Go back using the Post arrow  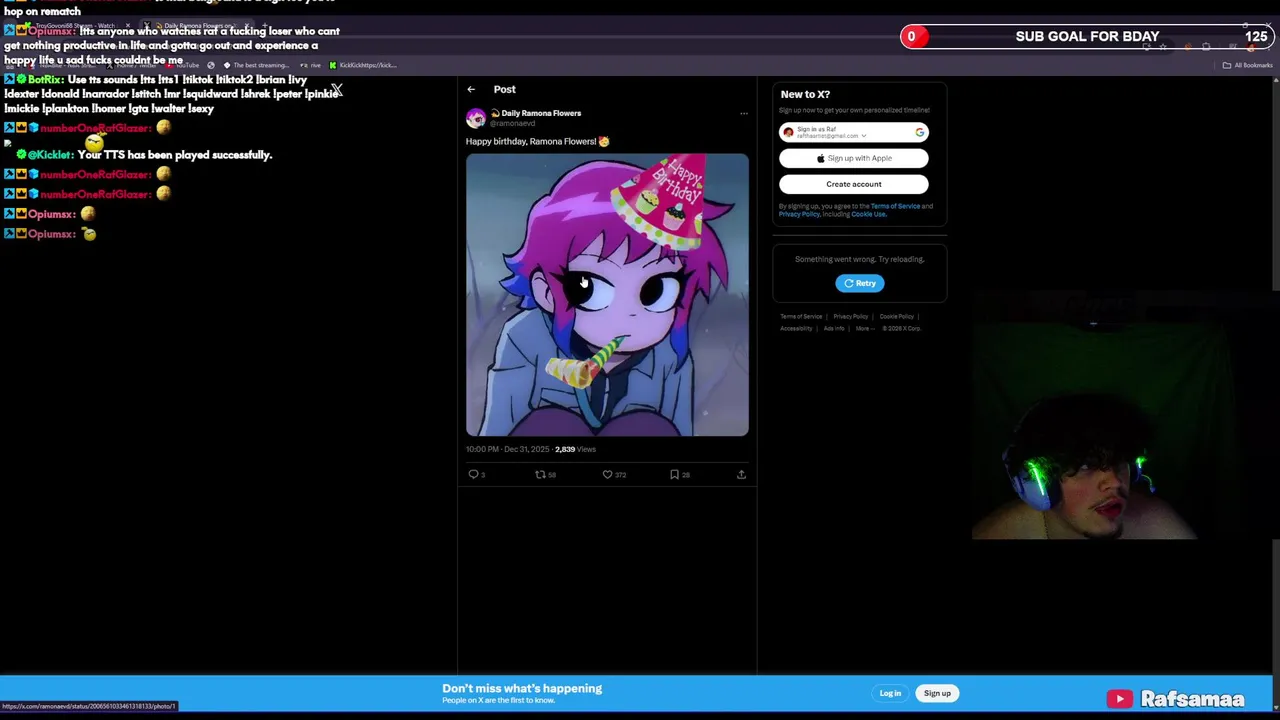[x=471, y=89]
